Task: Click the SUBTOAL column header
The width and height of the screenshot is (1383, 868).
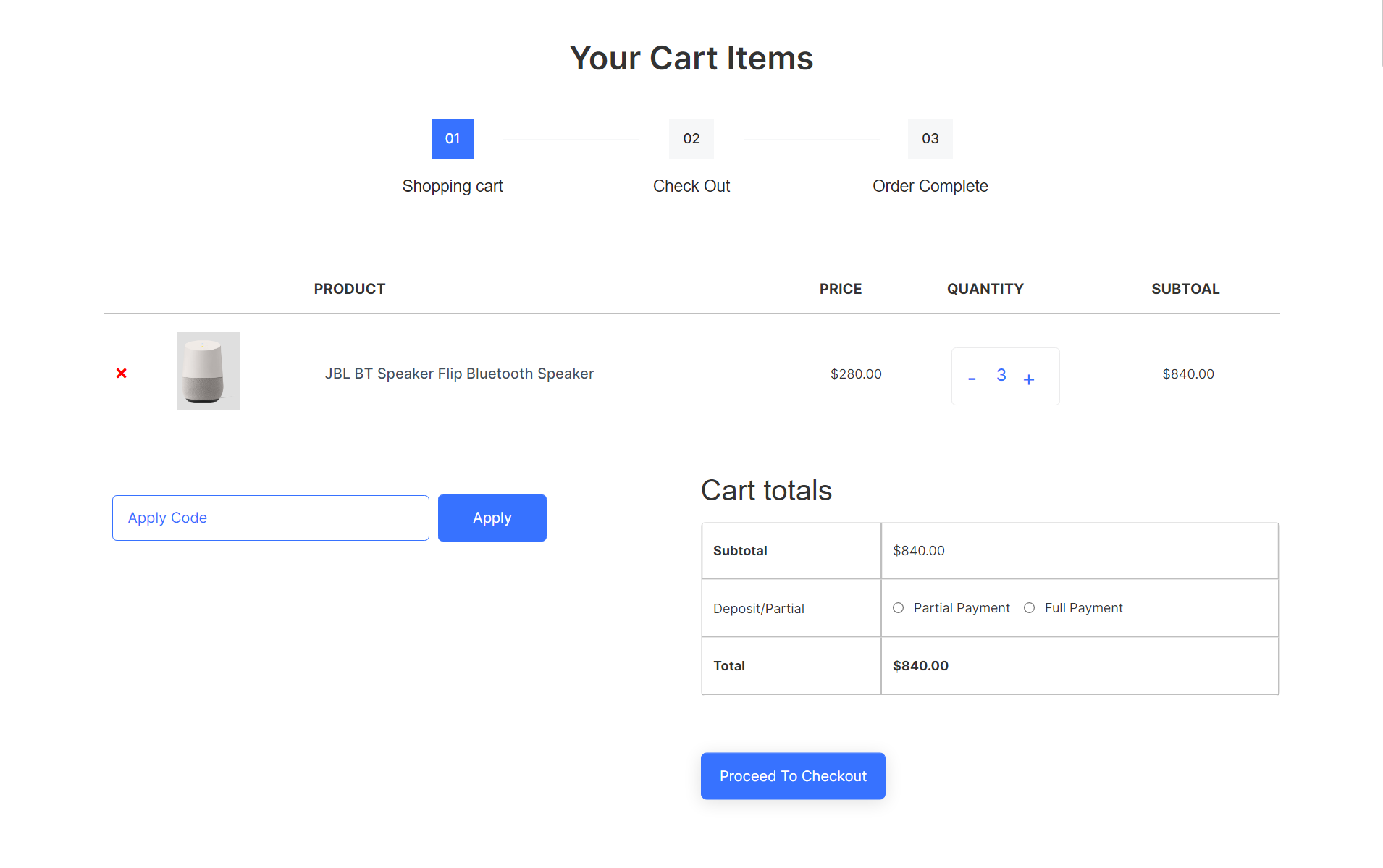Action: (1186, 289)
